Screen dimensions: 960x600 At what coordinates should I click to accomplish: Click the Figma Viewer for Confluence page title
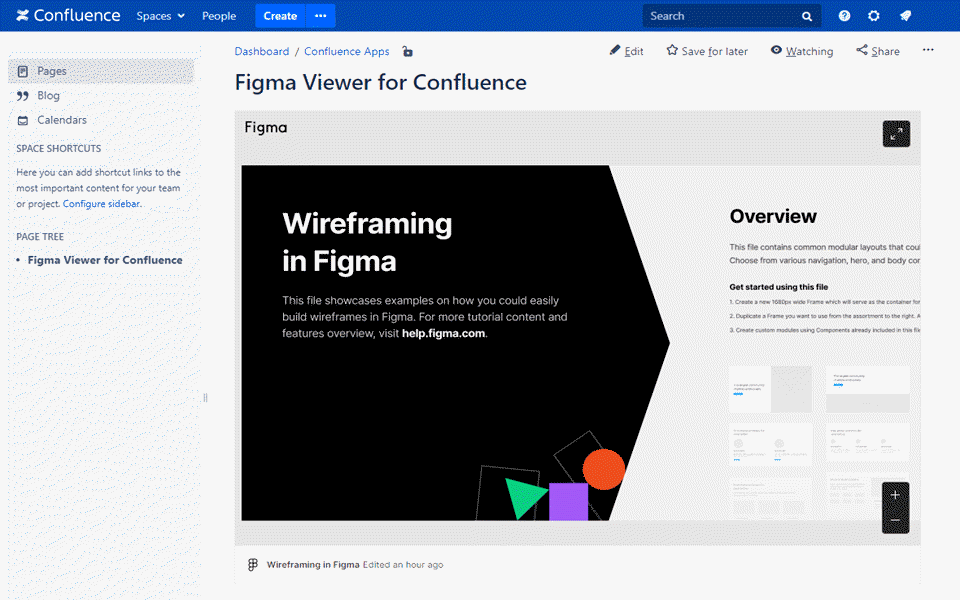pos(381,83)
